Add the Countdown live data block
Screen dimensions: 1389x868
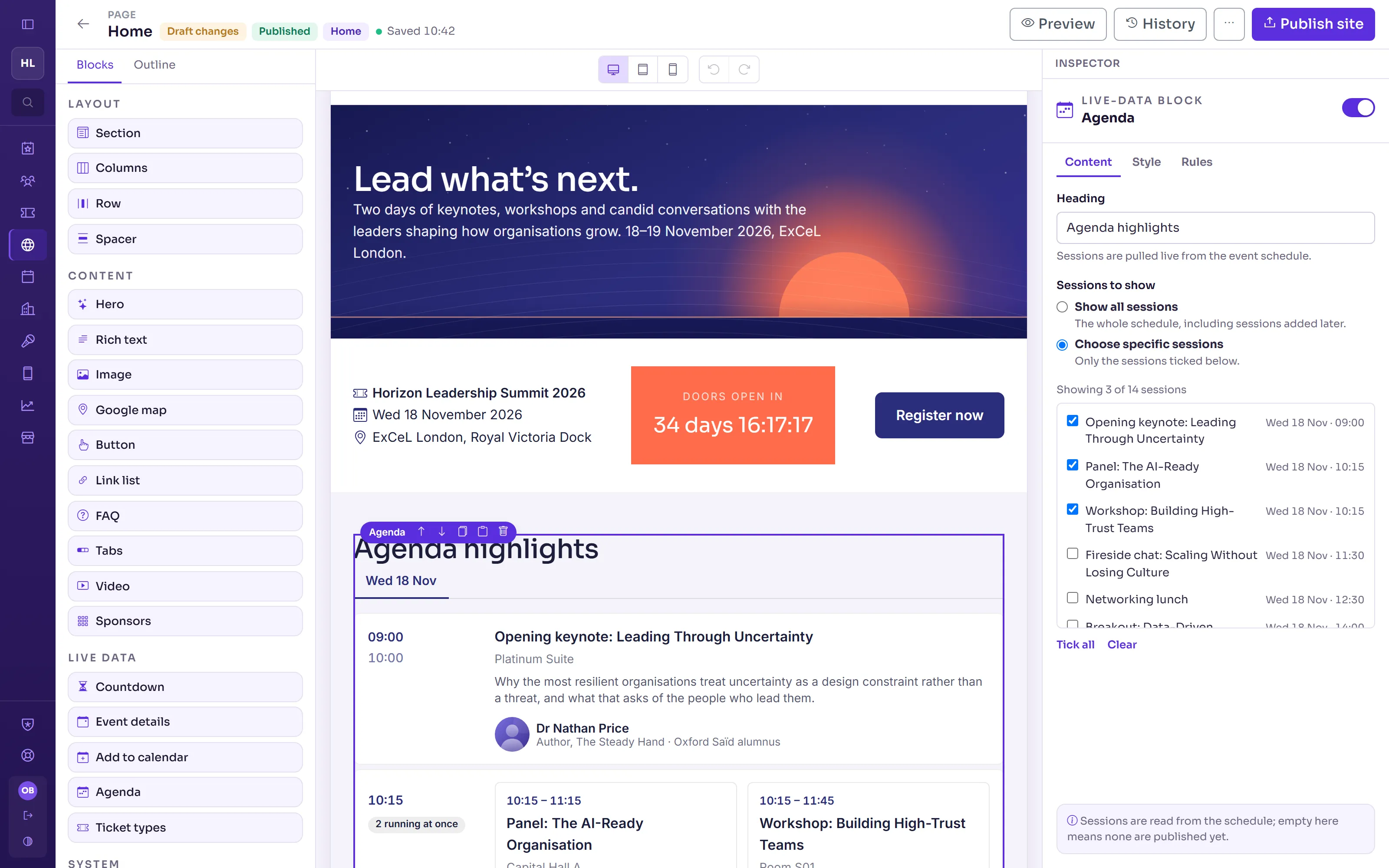click(x=185, y=687)
